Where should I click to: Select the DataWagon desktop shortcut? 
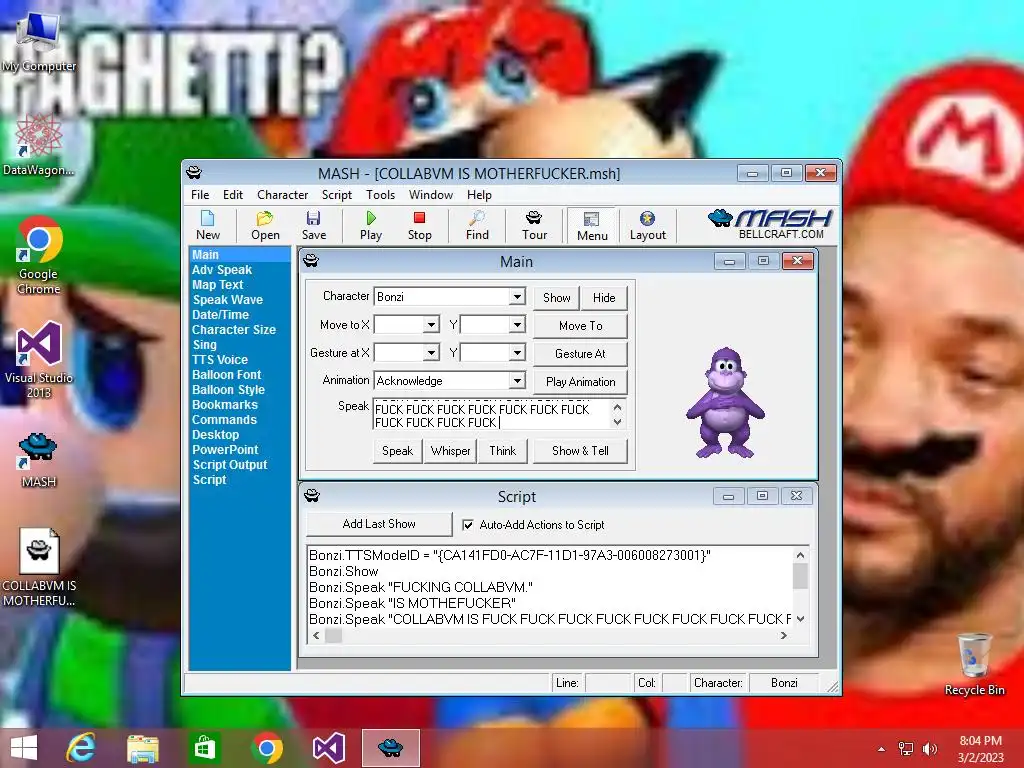tap(39, 145)
